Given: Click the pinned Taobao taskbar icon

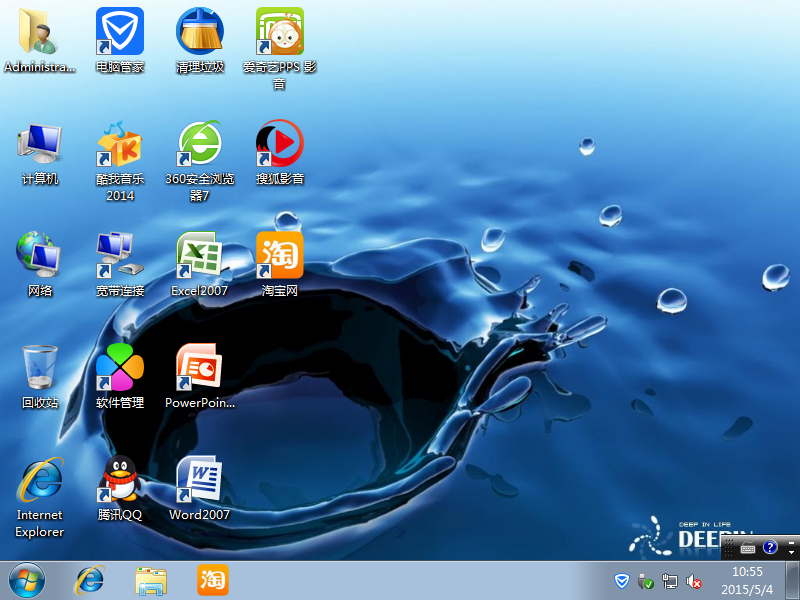Looking at the screenshot, I should coord(213,580).
